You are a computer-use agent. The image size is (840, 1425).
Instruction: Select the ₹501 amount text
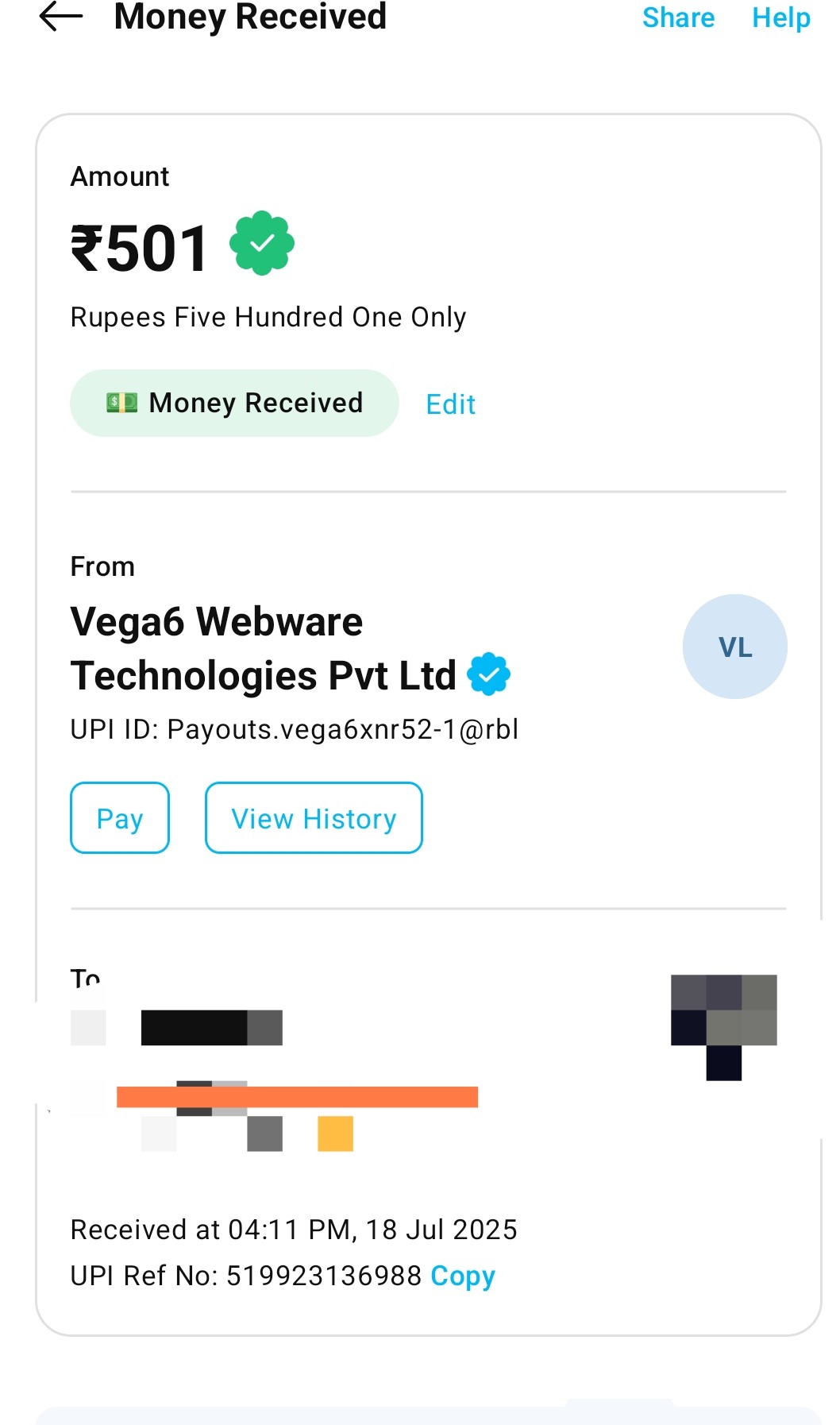coord(140,249)
